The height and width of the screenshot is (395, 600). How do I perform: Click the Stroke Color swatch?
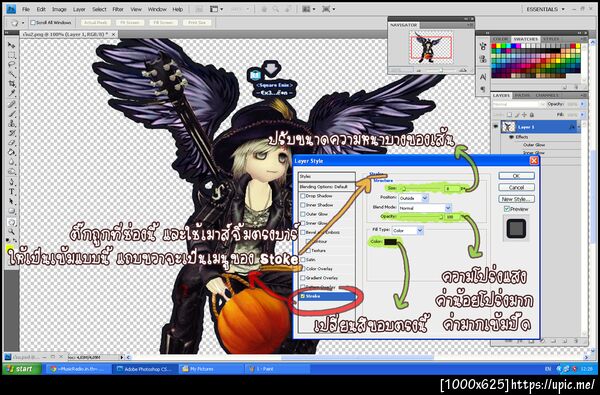pyautogui.click(x=390, y=242)
